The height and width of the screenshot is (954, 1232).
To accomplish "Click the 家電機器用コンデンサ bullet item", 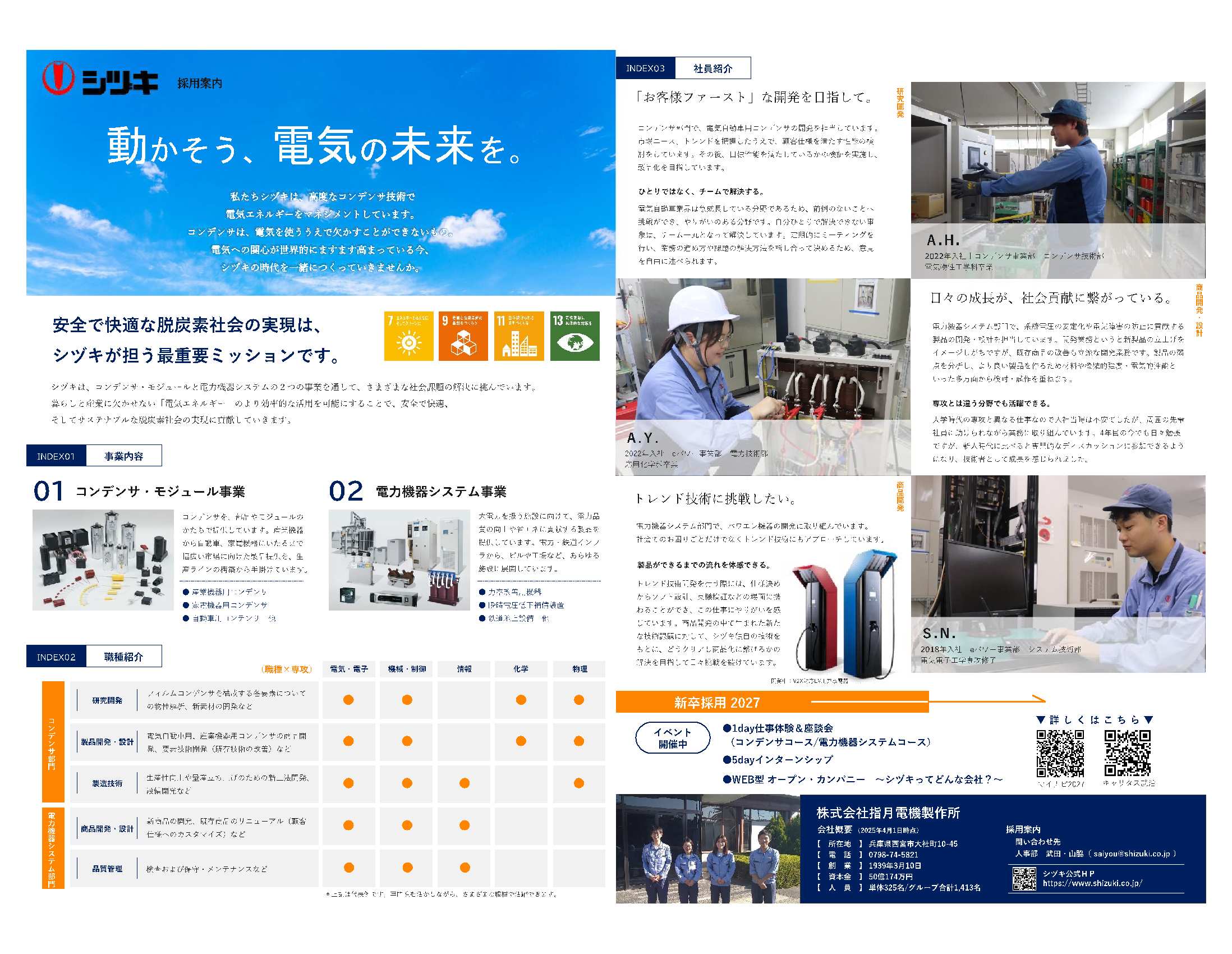I will [226, 605].
